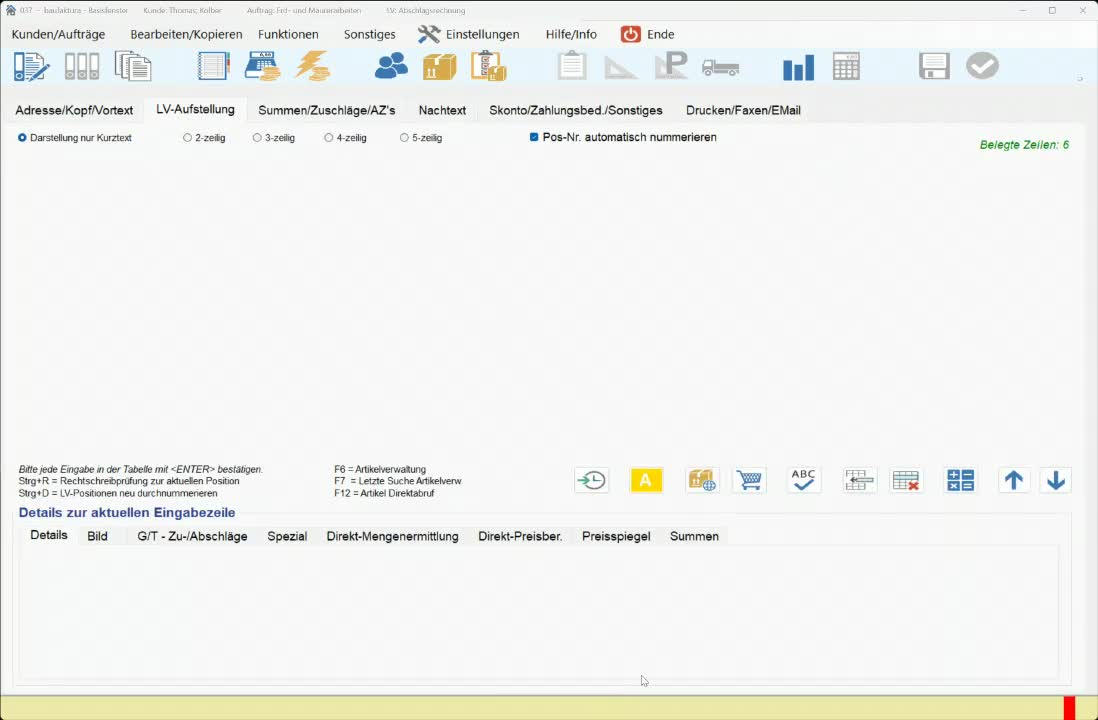
Task: Click the delete table row red X icon
Action: click(x=906, y=480)
